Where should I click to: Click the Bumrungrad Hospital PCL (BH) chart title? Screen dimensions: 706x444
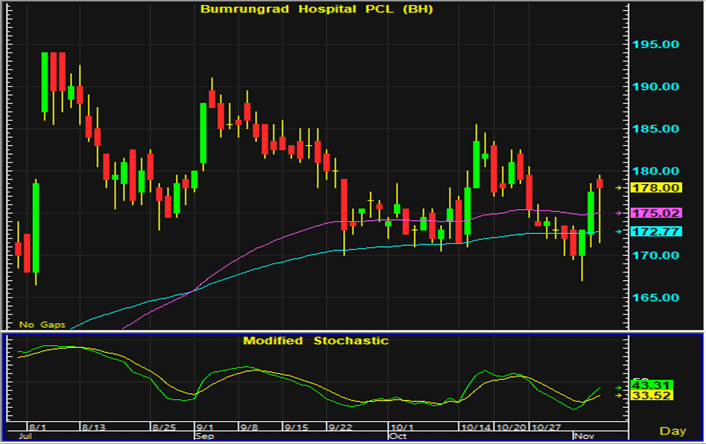[x=317, y=9]
